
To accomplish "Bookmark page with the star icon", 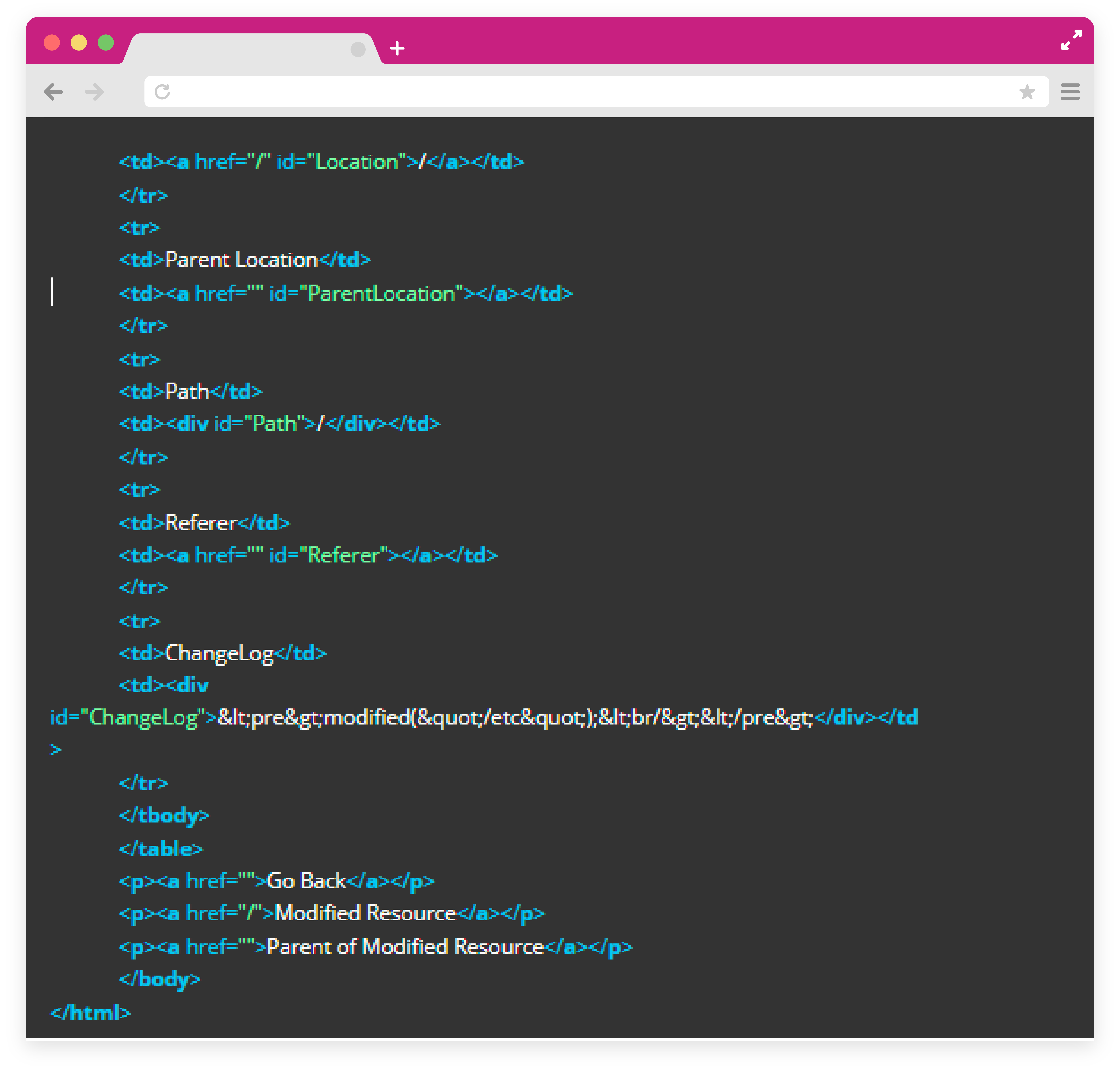I will [1027, 92].
